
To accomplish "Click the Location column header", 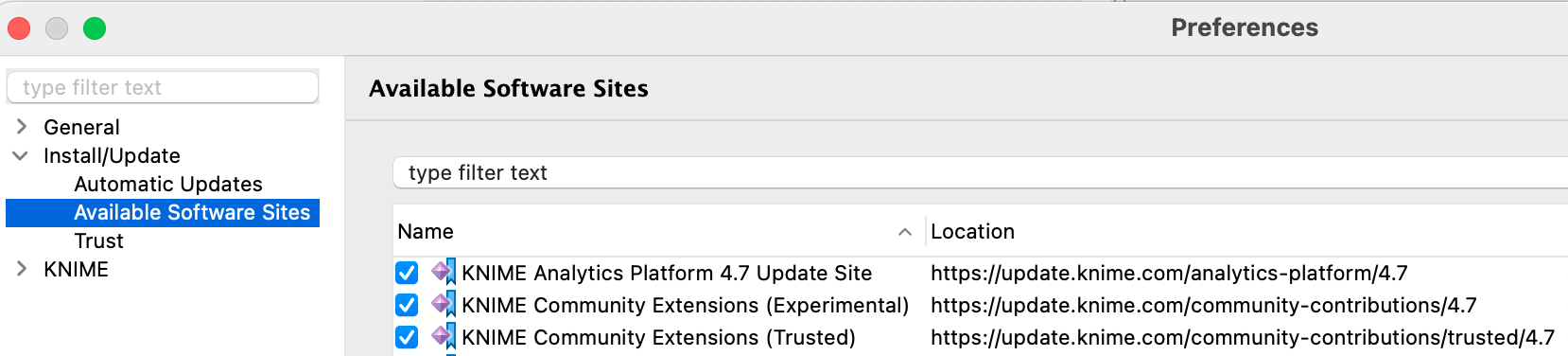I will 1246,232.
